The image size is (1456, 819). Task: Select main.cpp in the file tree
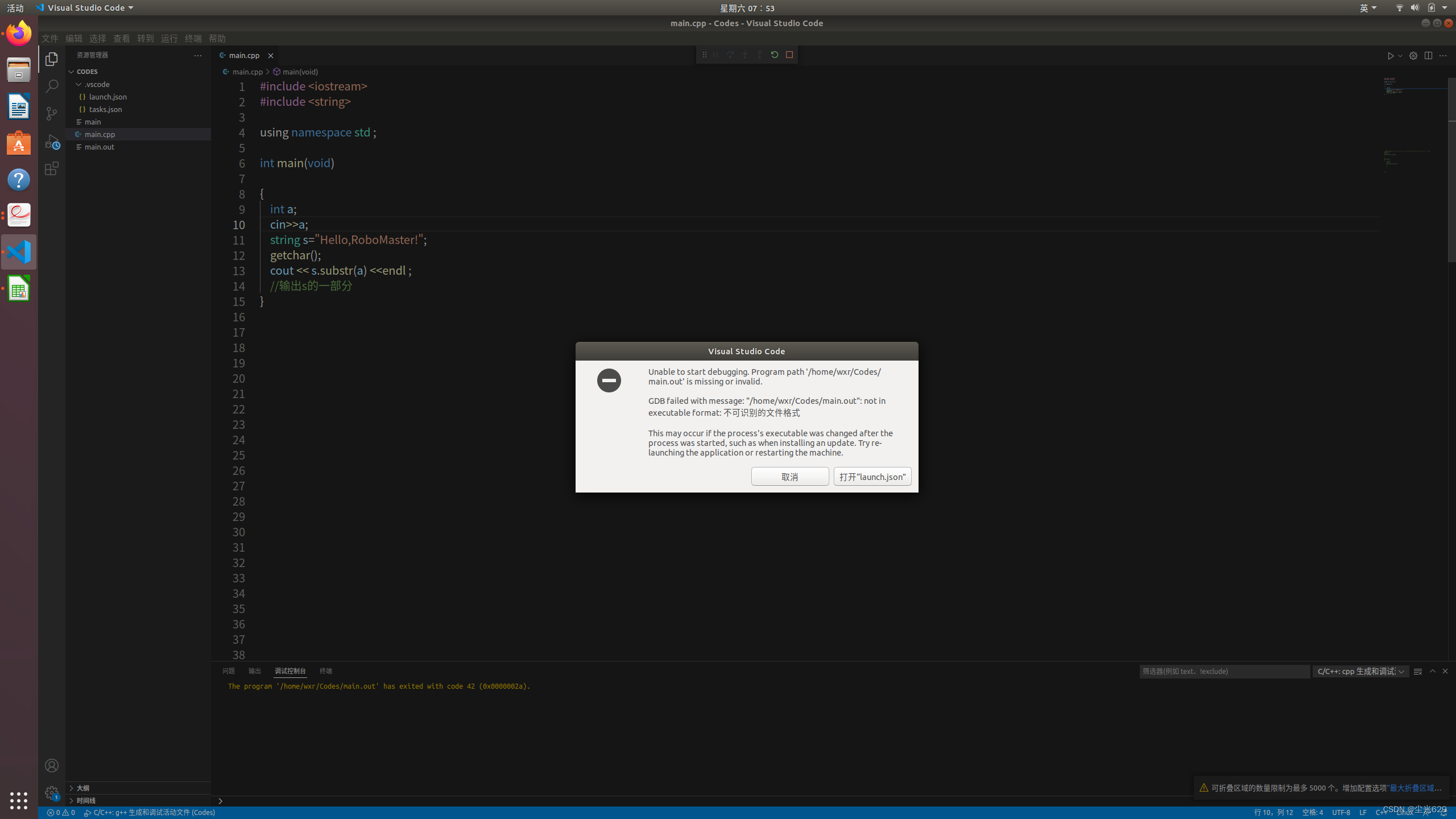(x=139, y=134)
